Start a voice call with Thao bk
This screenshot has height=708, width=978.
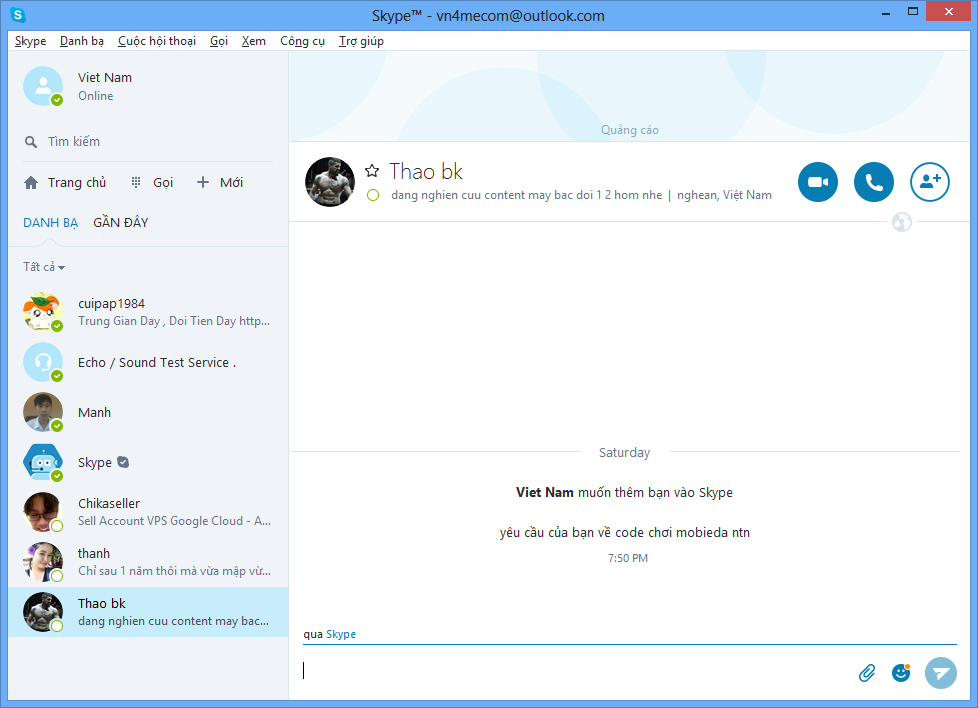coord(873,182)
